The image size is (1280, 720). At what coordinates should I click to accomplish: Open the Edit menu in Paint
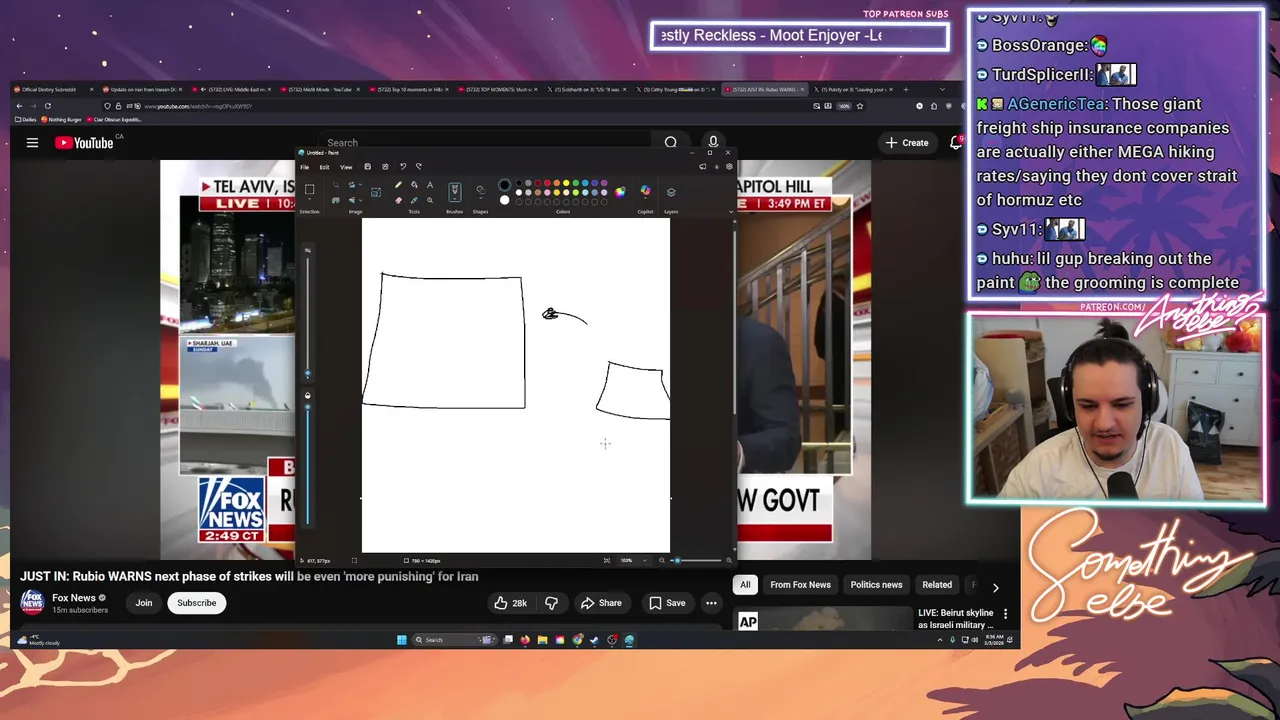pos(324,167)
